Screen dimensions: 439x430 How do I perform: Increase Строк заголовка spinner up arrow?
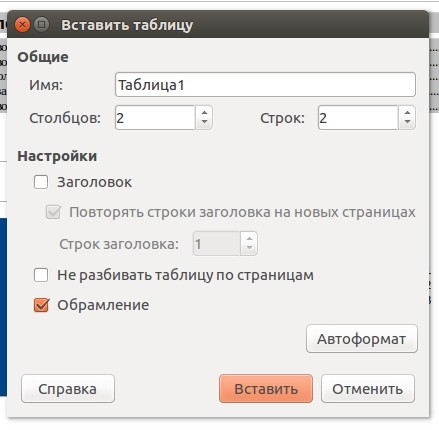click(x=249, y=238)
